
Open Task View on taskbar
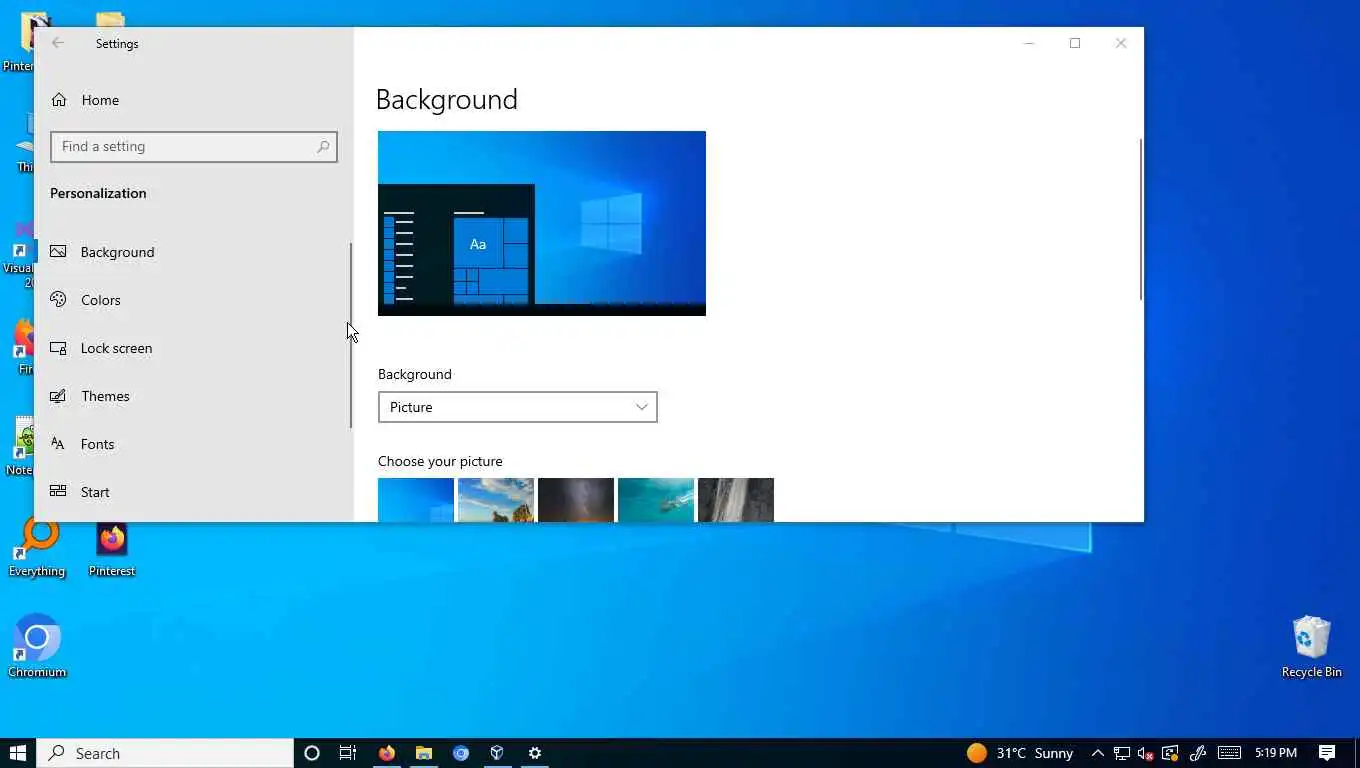point(348,753)
